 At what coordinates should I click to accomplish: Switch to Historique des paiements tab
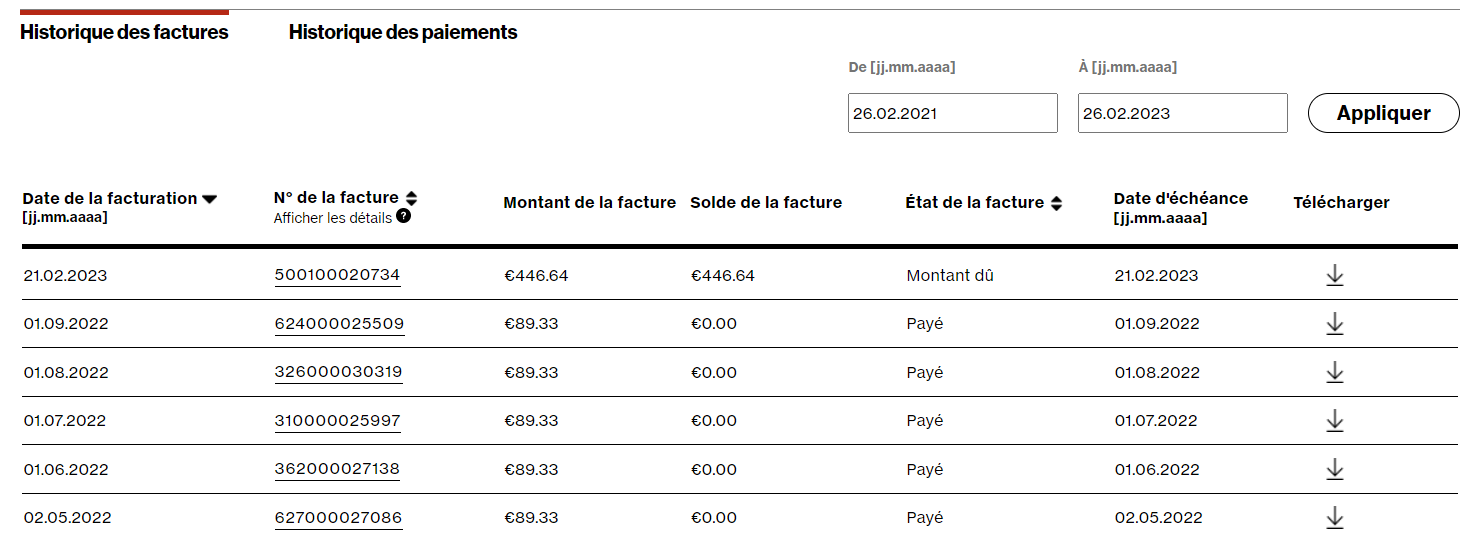pos(403,32)
